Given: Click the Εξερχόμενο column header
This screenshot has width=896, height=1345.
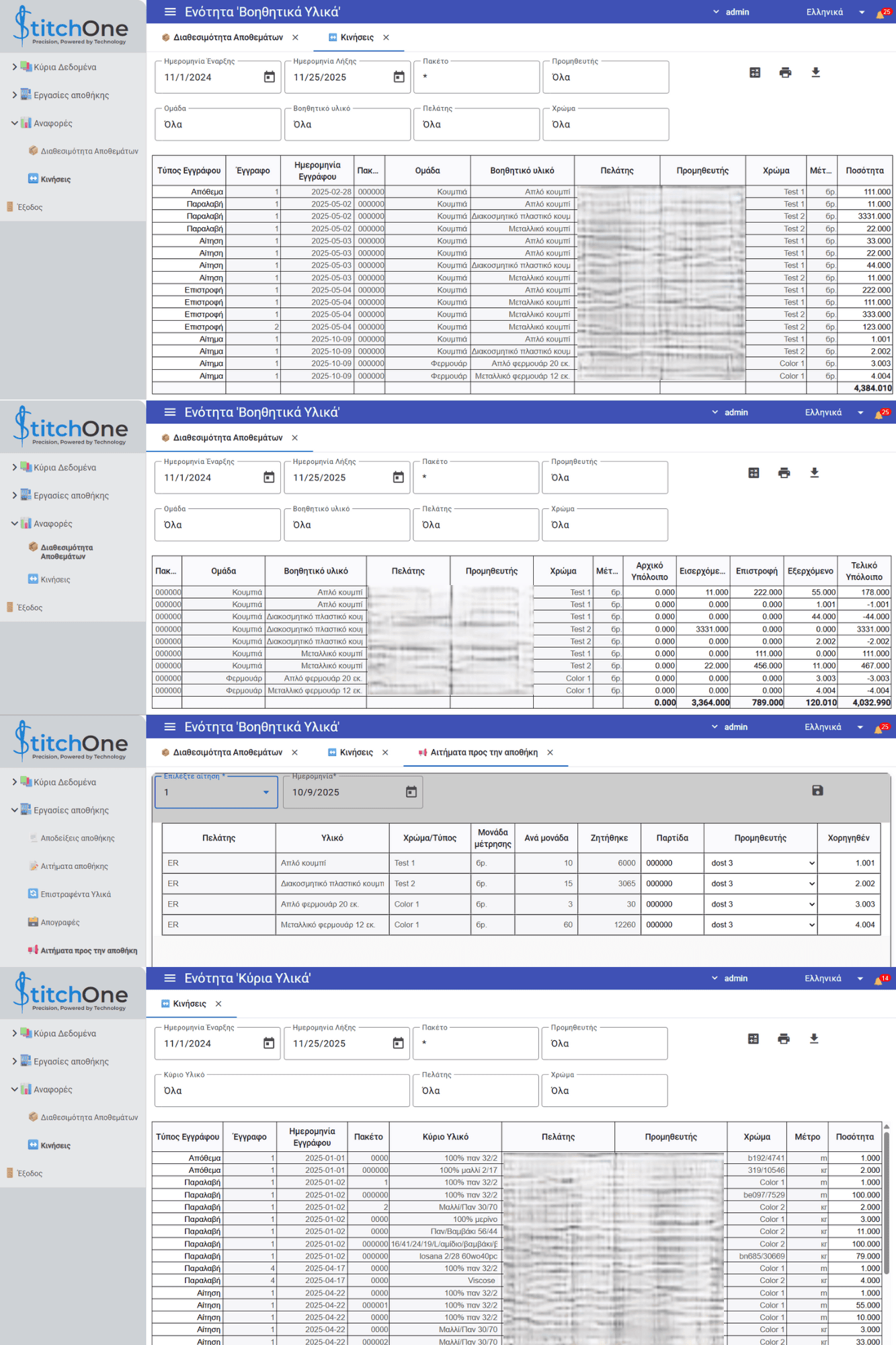Looking at the screenshot, I should [x=811, y=572].
